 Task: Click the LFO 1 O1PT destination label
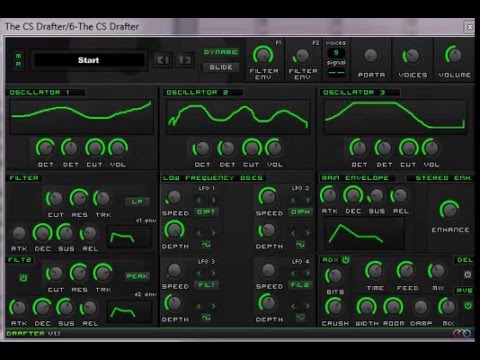[206, 212]
